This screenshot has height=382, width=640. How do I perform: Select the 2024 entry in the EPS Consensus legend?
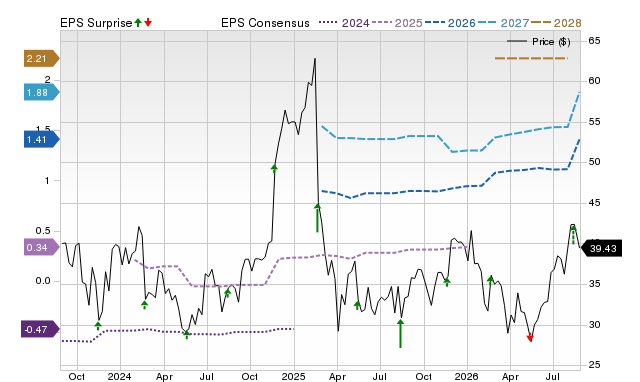point(344,23)
